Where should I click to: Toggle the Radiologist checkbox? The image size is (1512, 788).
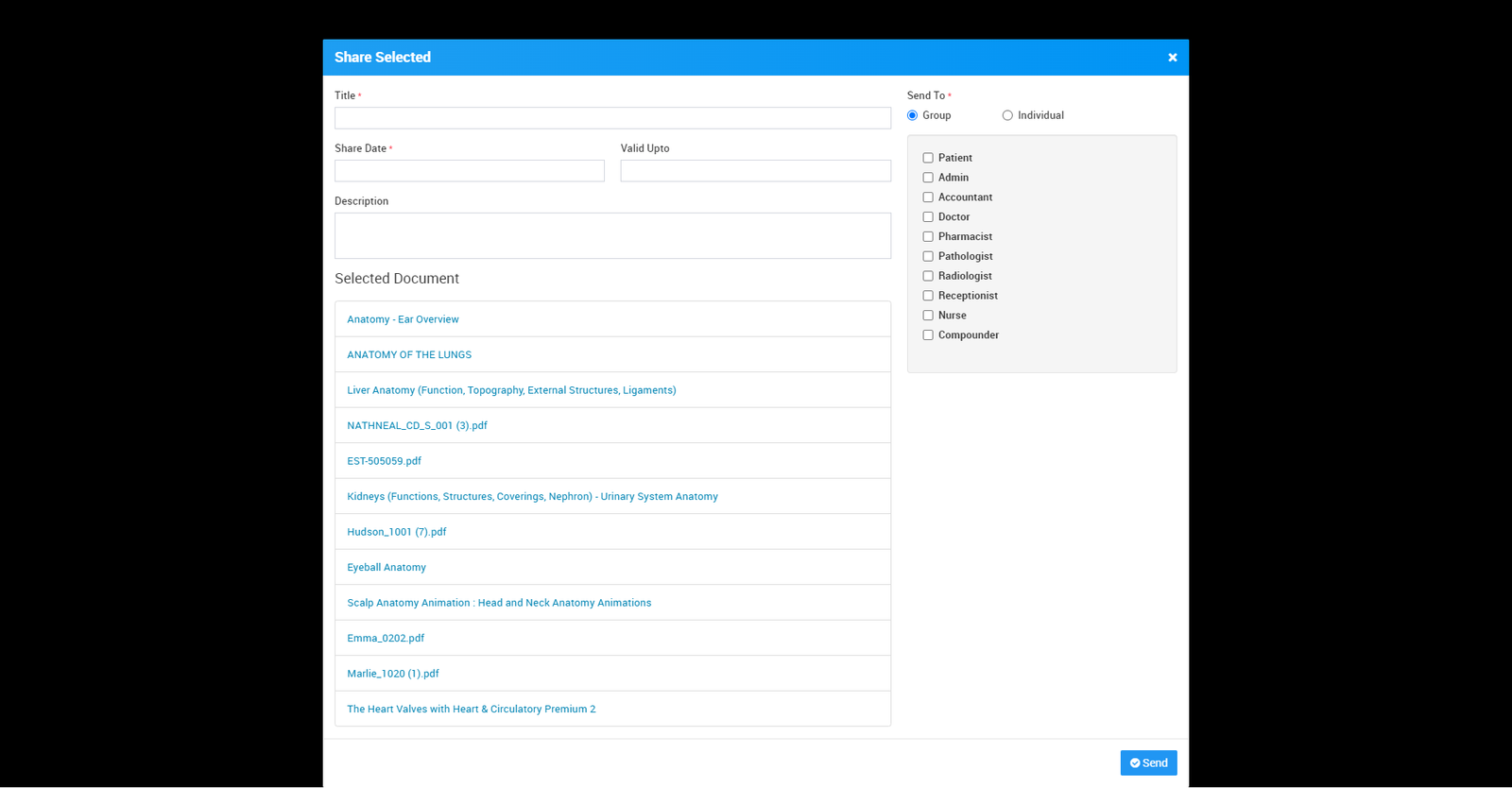pyautogui.click(x=928, y=276)
